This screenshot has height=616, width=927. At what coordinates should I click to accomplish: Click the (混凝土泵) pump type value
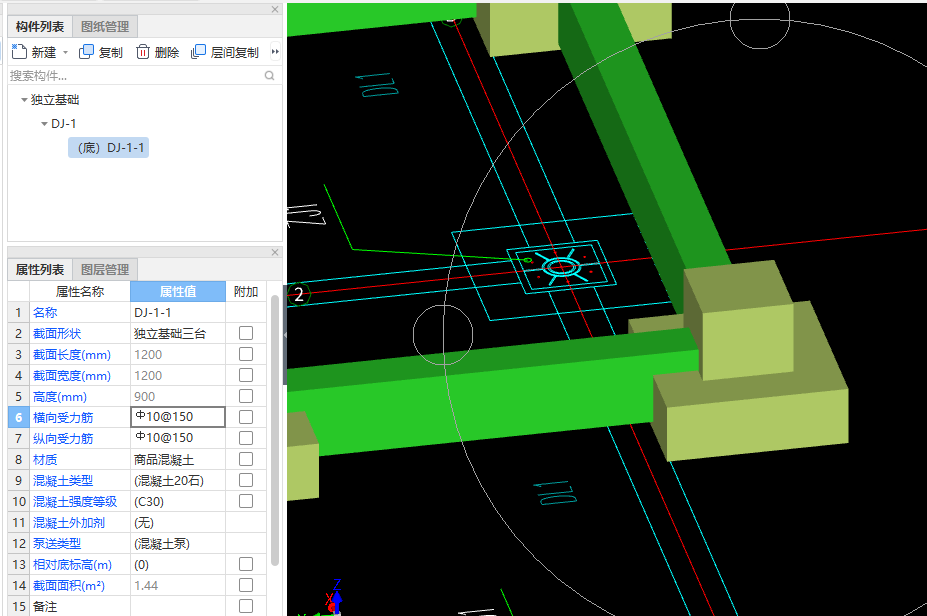coord(178,543)
